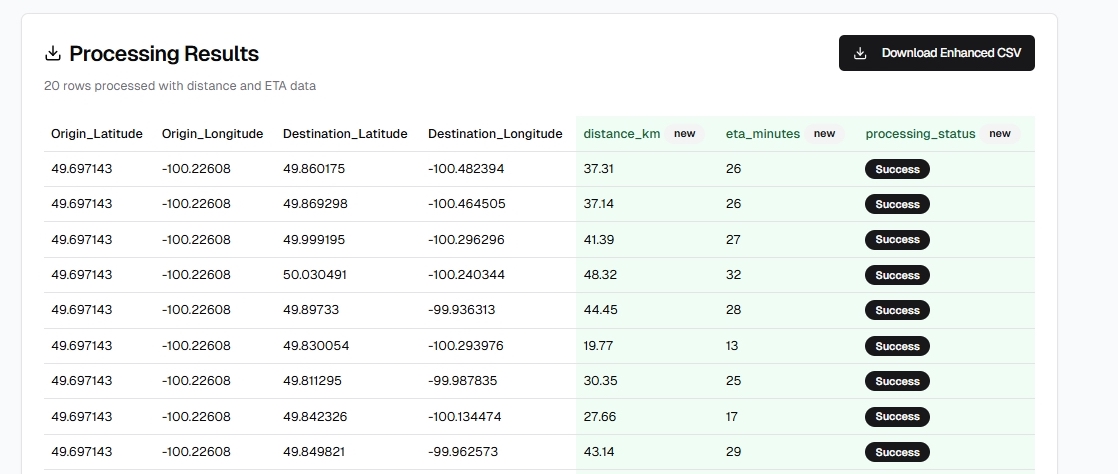Click destination latitude 49.811295
This screenshot has width=1118, height=474.
(x=312, y=381)
